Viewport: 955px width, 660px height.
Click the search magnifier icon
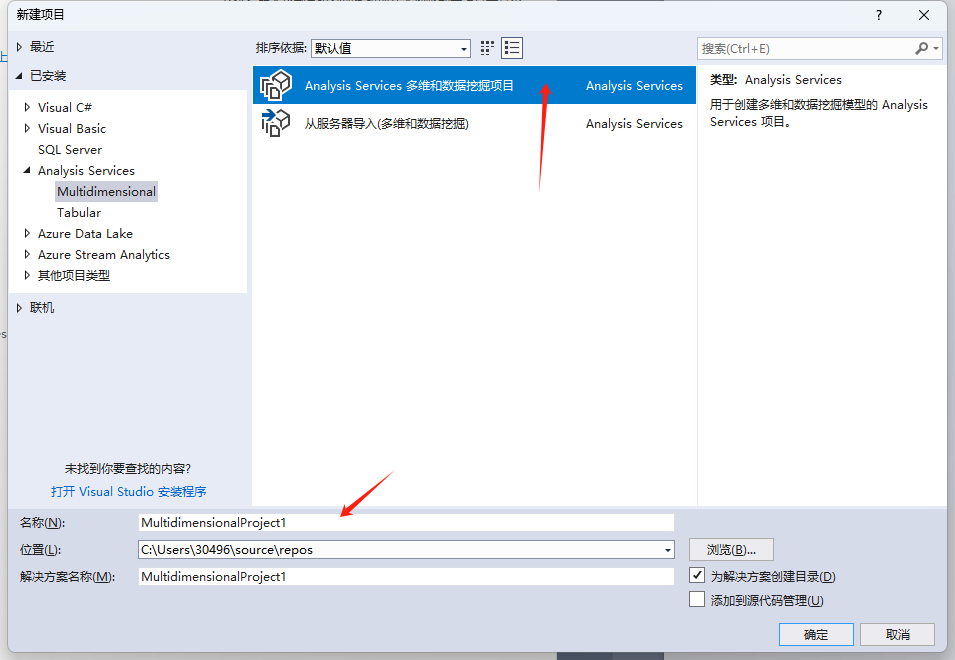(921, 49)
